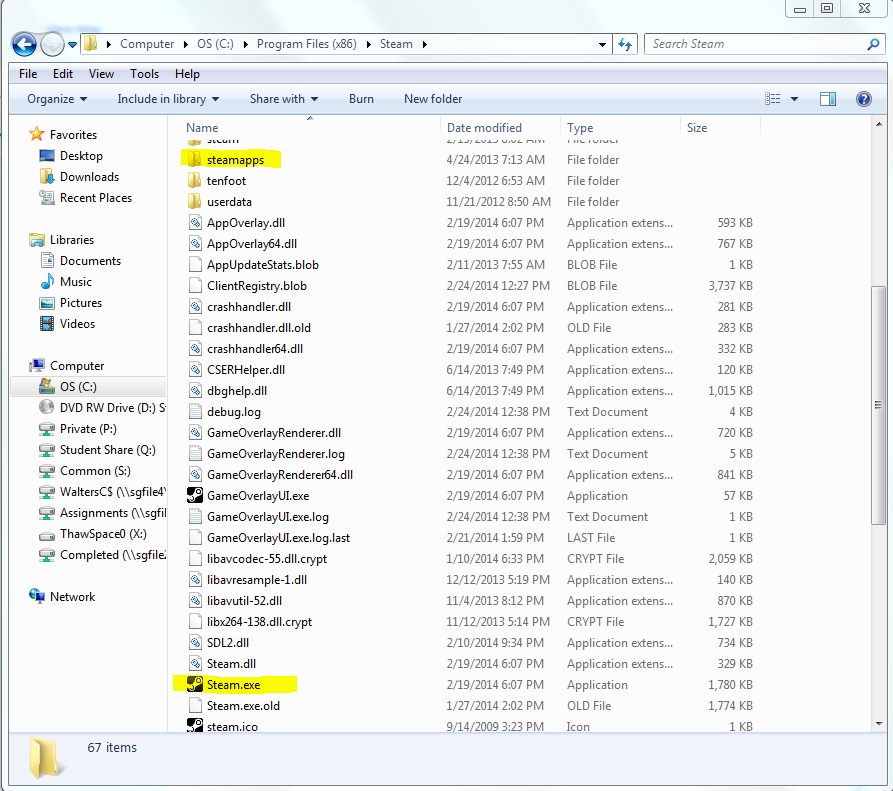893x791 pixels.
Task: Select the ClientRegistry.blob file icon
Action: [195, 286]
